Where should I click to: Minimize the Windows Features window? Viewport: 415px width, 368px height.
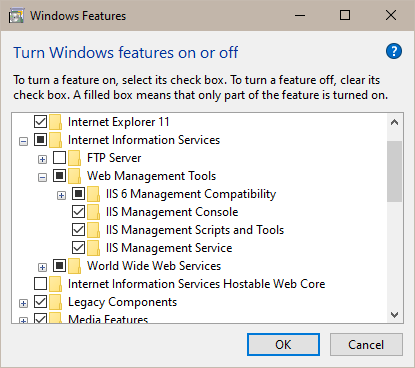click(x=300, y=15)
